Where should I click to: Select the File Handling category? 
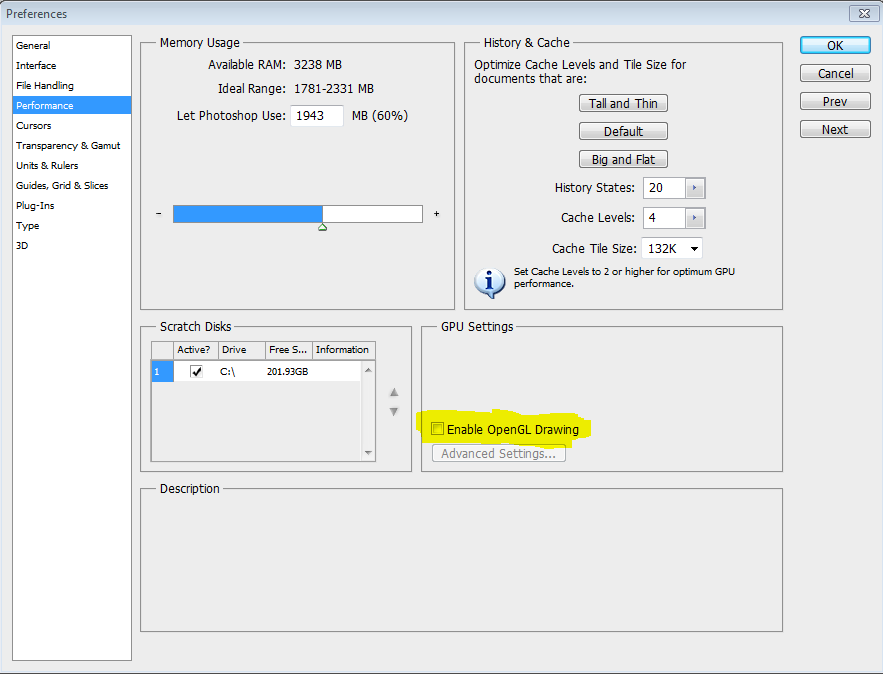pos(72,86)
